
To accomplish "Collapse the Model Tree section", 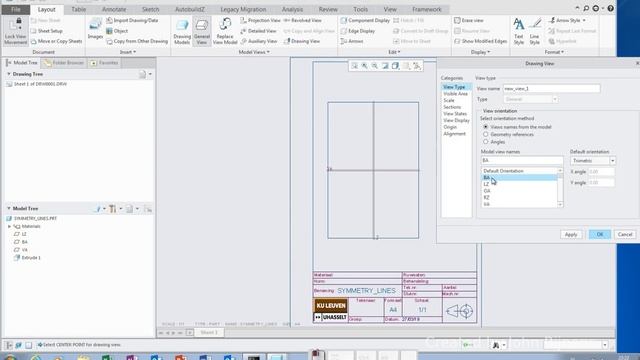I will pyautogui.click(x=9, y=209).
